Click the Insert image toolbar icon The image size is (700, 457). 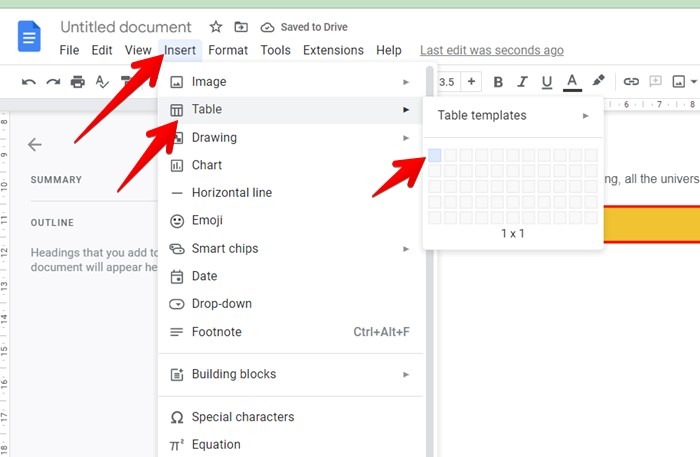click(679, 82)
